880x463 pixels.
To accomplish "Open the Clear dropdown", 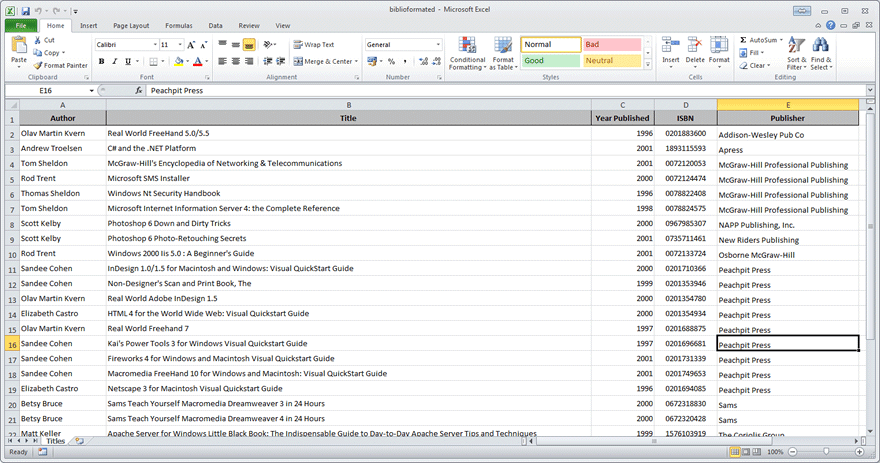I will coord(754,65).
